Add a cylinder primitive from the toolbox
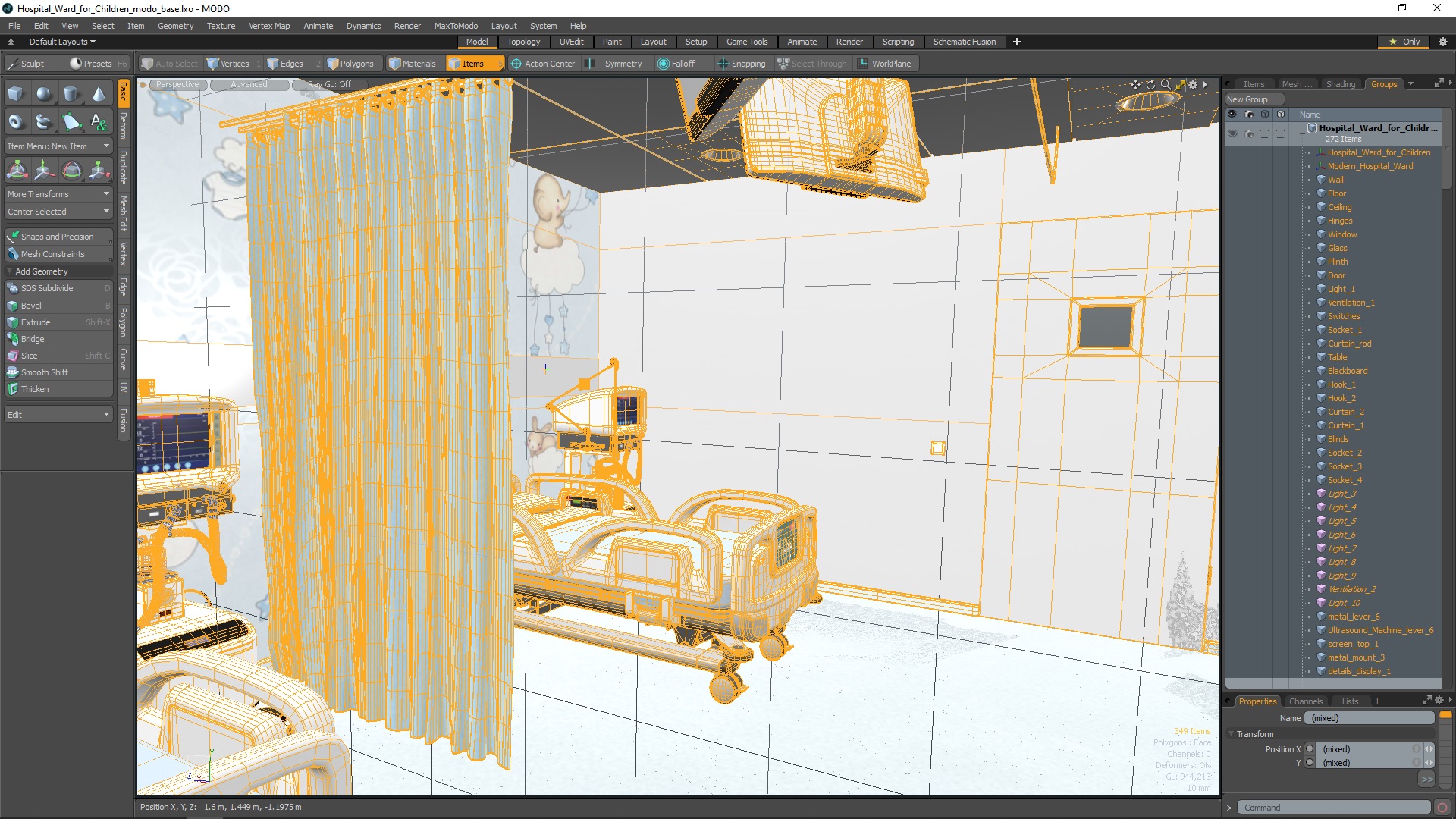The image size is (1456, 819). (x=71, y=94)
